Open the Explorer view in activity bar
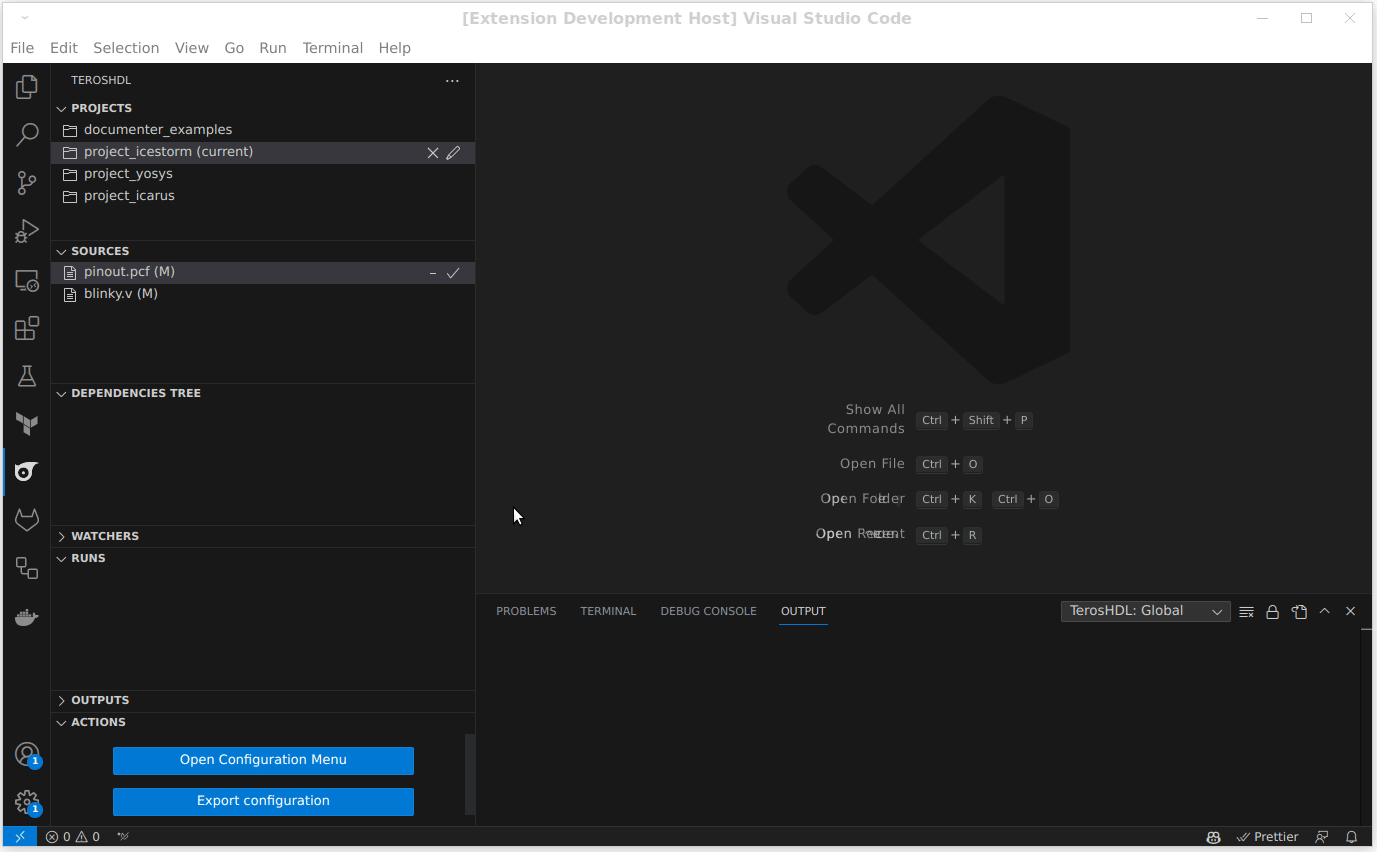Screen dimensions: 1377x852 (x=27, y=87)
